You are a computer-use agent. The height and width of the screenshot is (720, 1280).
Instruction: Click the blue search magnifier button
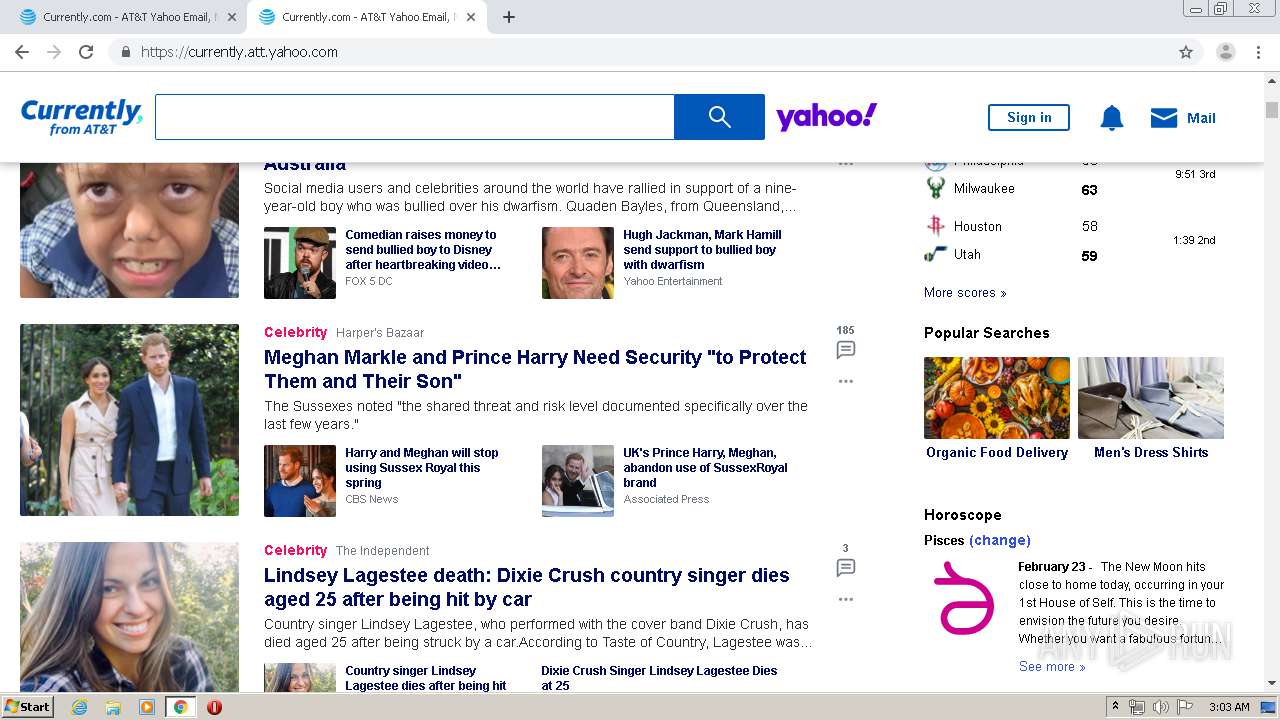(x=719, y=117)
